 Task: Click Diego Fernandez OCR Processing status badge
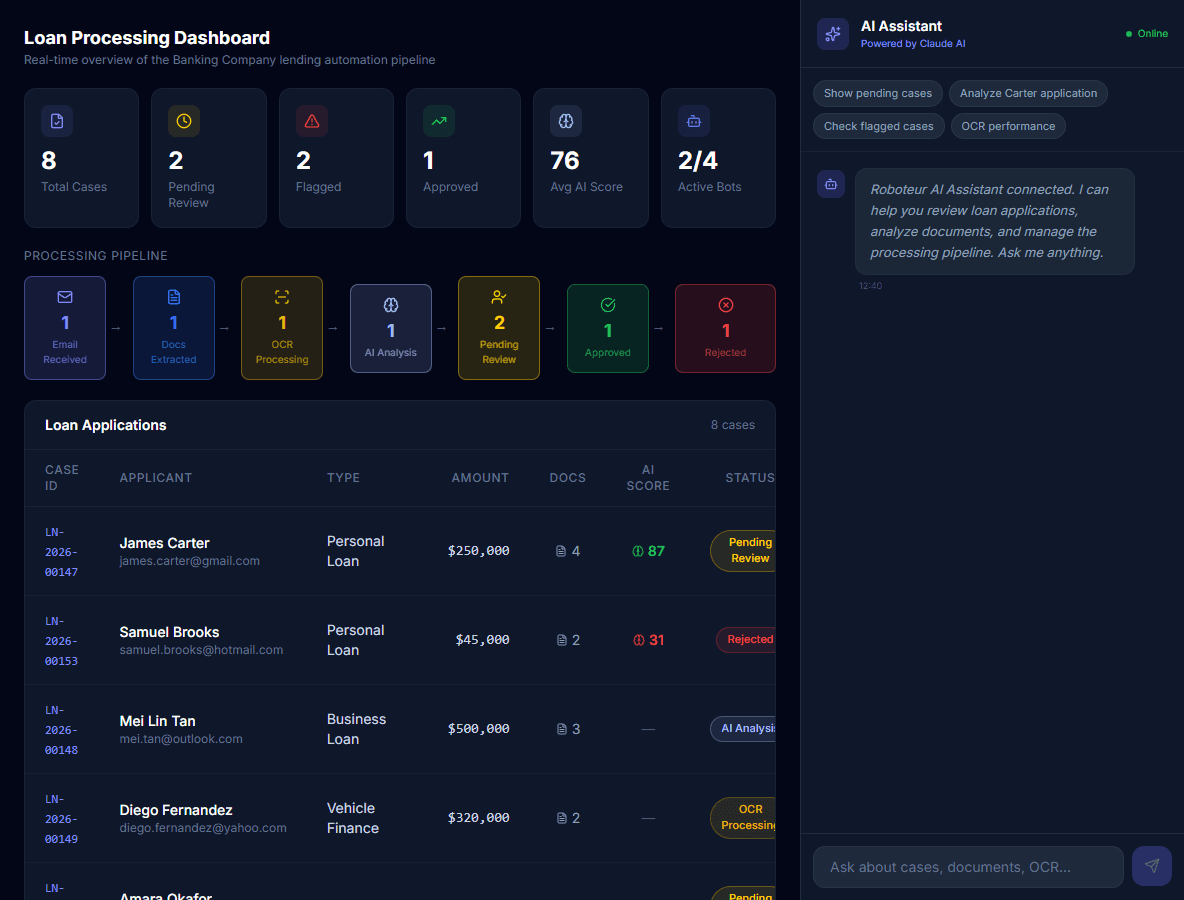743,818
